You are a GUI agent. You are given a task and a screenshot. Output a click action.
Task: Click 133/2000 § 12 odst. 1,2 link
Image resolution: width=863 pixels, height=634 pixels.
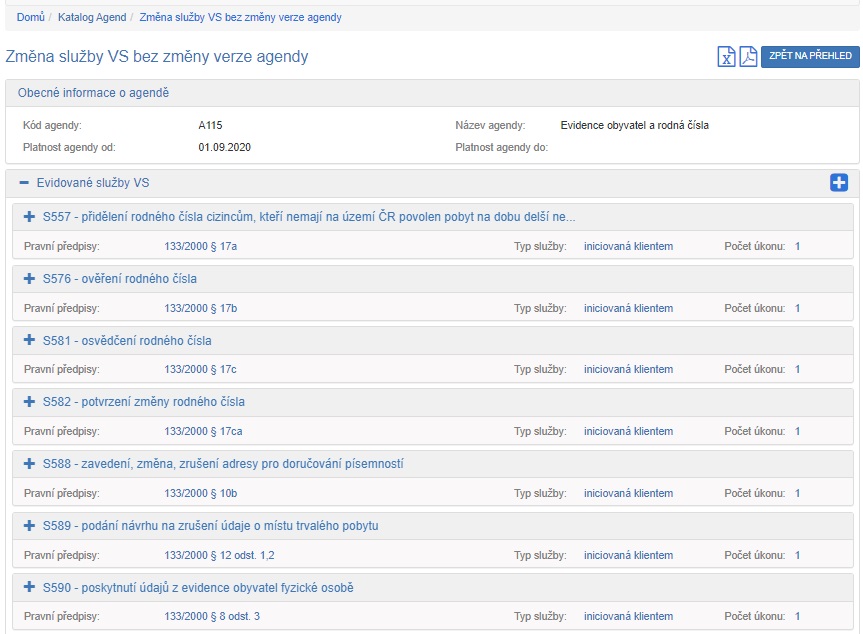219,555
